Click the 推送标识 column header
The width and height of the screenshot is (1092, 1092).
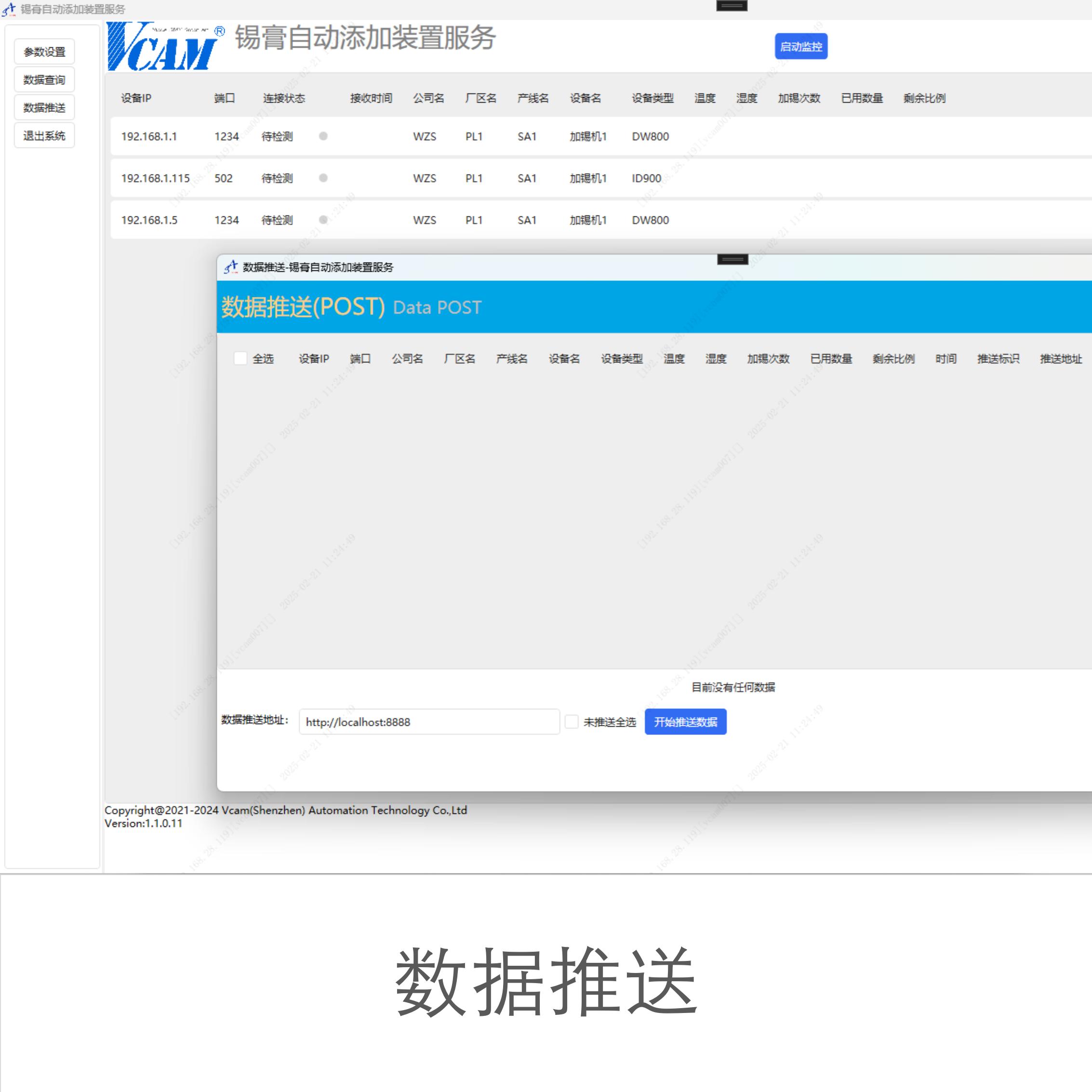pyautogui.click(x=998, y=359)
